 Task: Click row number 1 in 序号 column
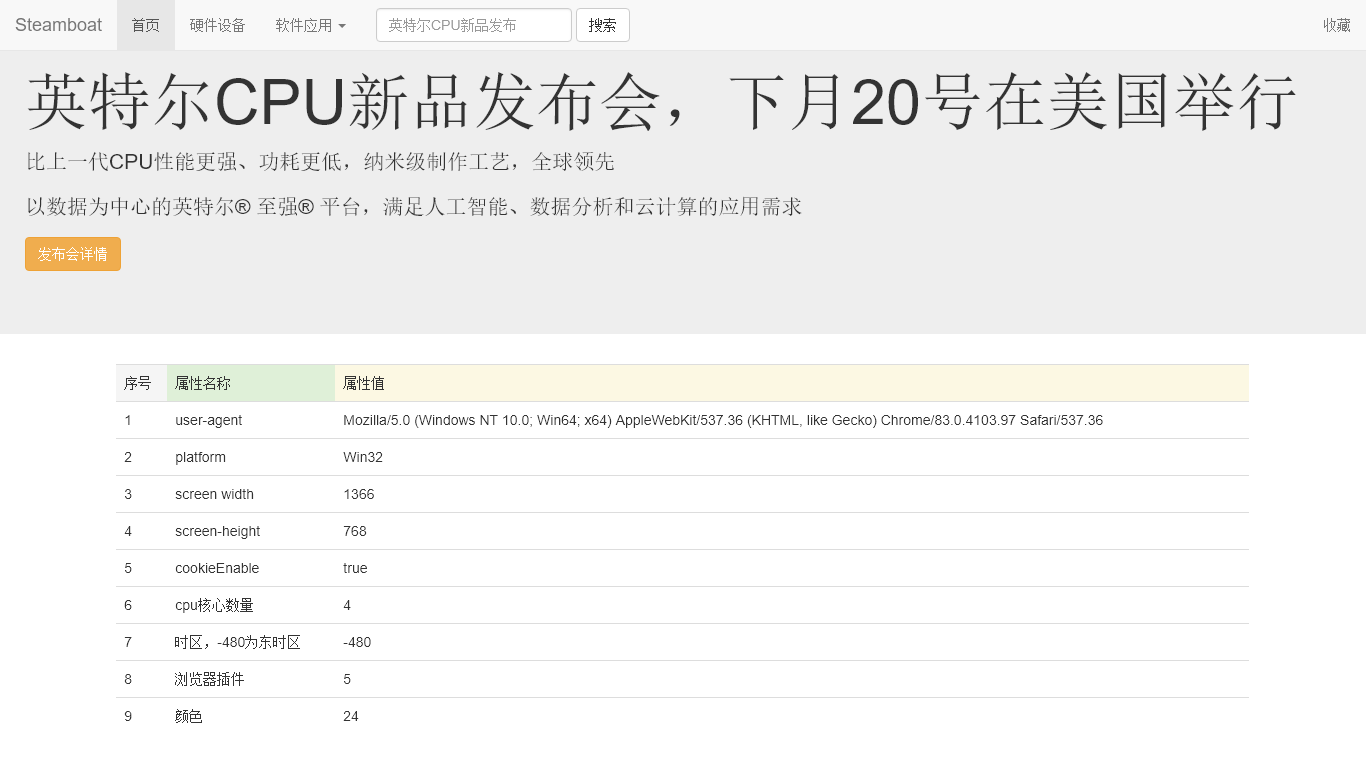tap(141, 420)
